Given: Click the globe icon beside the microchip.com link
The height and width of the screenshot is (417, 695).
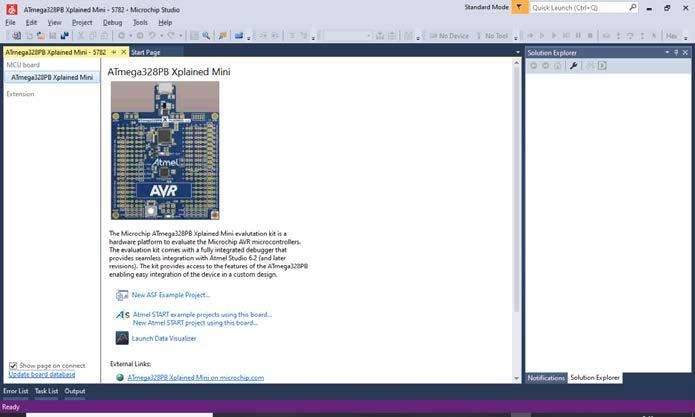Looking at the screenshot, I should [x=120, y=378].
